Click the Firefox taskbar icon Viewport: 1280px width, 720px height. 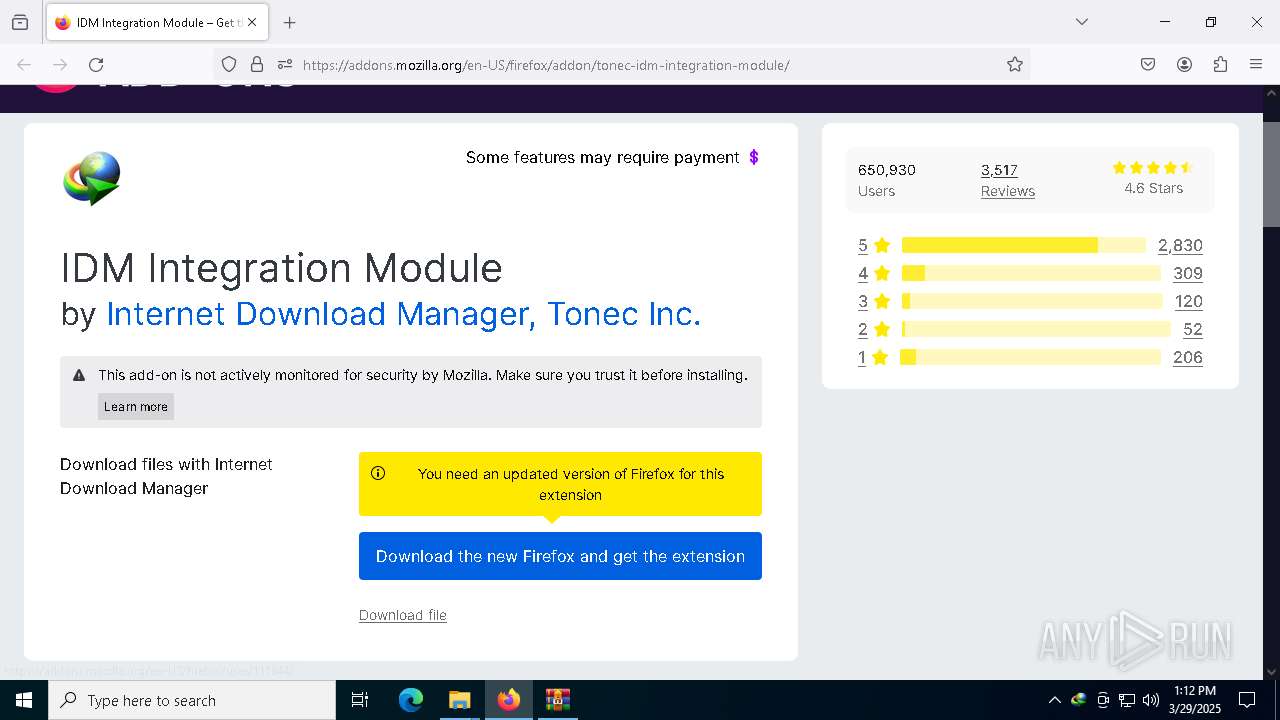click(x=509, y=700)
